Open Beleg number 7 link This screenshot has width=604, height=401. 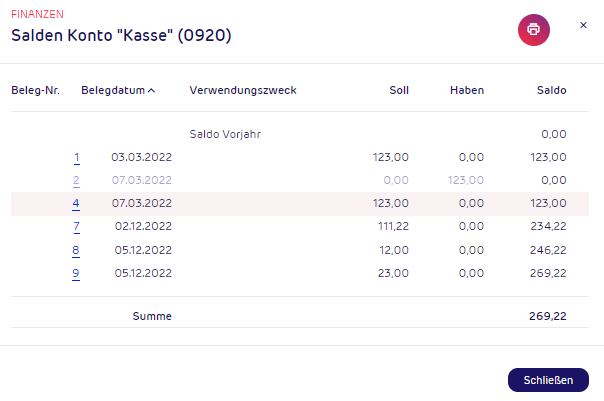[77, 227]
